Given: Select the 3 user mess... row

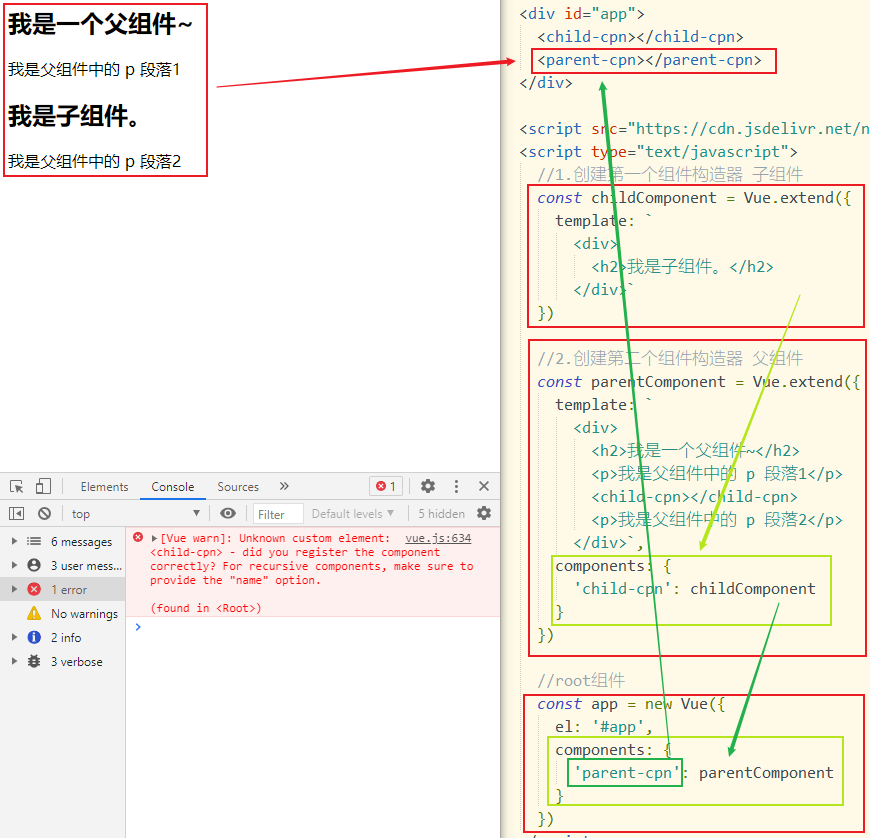Looking at the screenshot, I should (63, 565).
